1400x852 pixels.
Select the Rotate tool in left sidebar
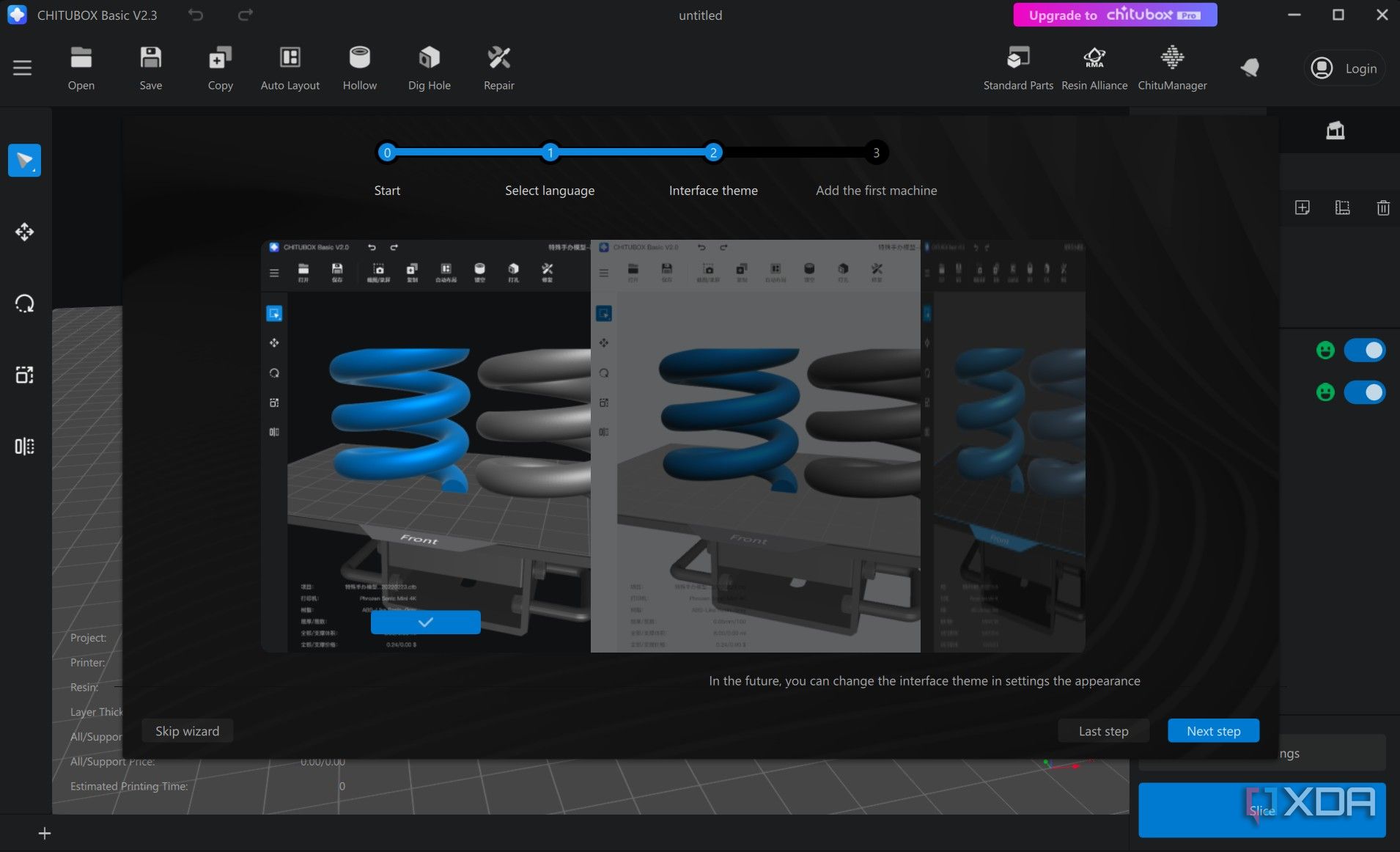click(24, 304)
